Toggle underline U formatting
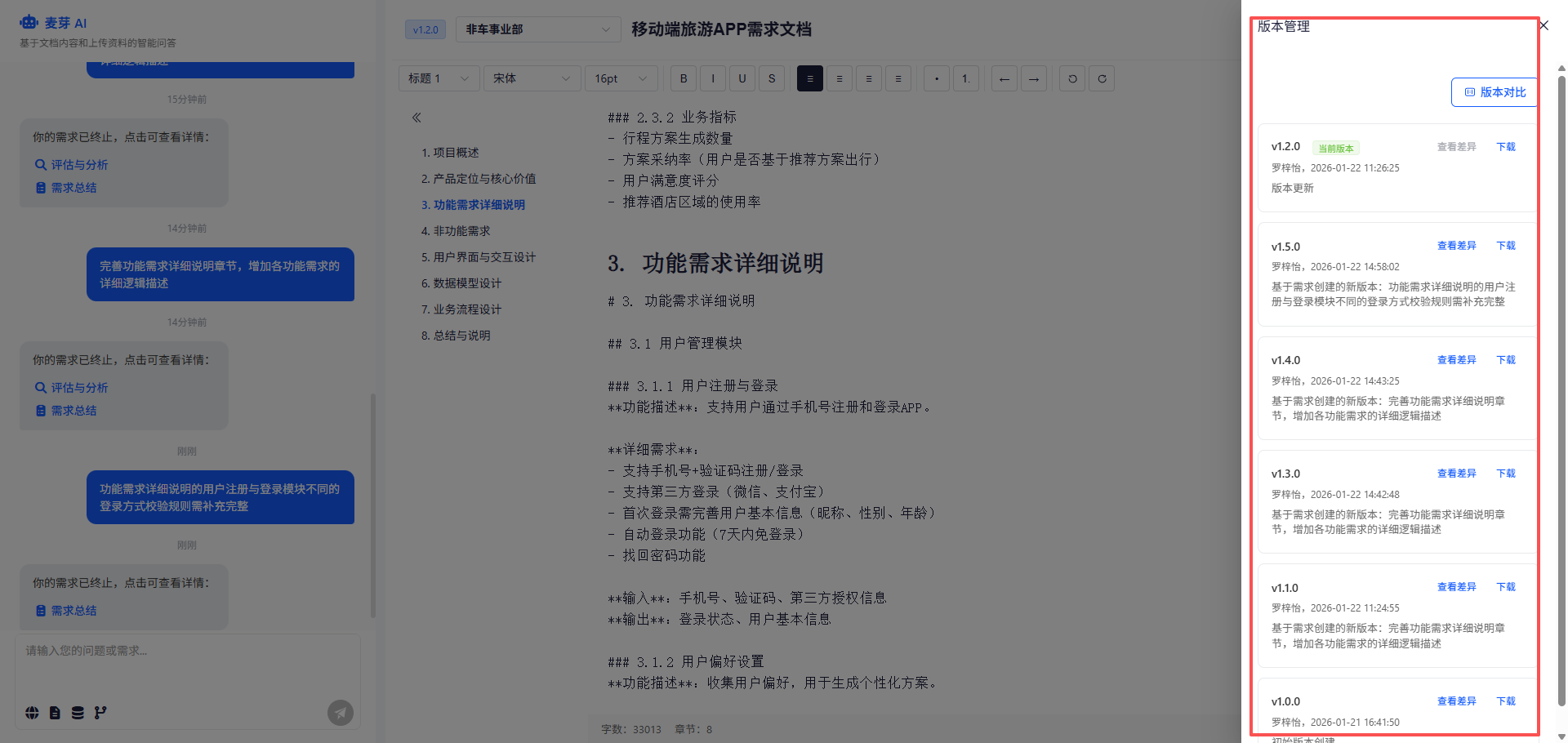The image size is (1568, 743). (742, 78)
